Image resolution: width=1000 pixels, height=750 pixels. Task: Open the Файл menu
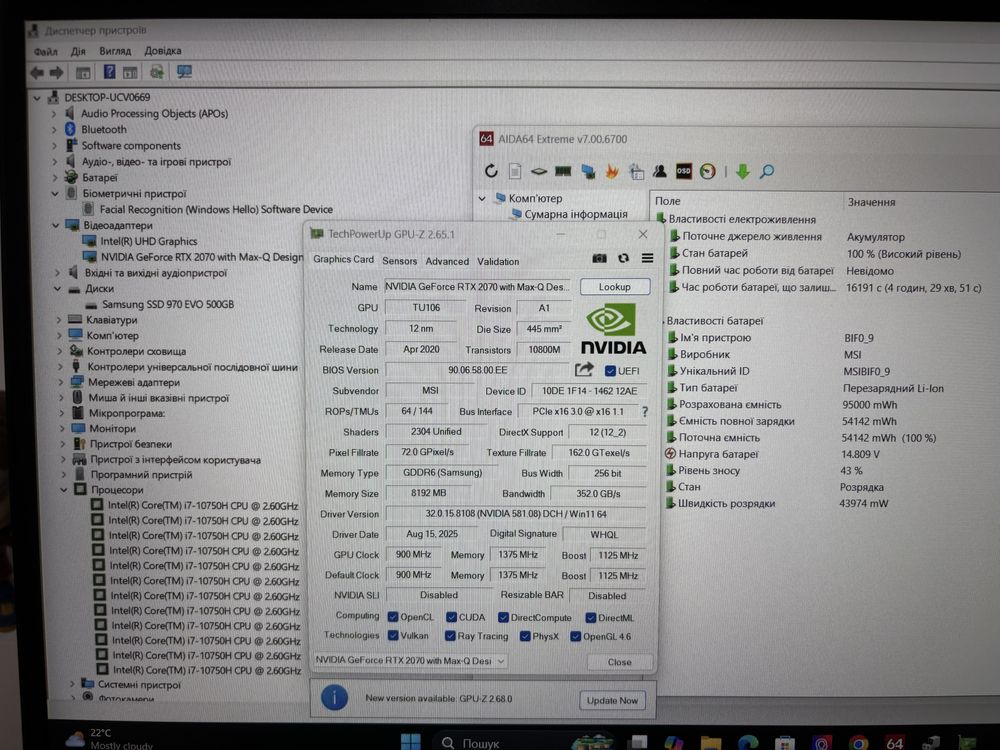coord(45,51)
